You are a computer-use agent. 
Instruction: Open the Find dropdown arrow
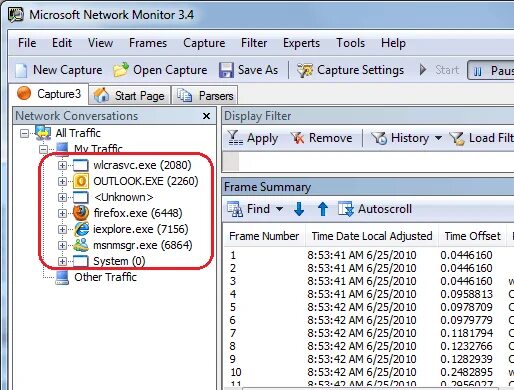280,209
